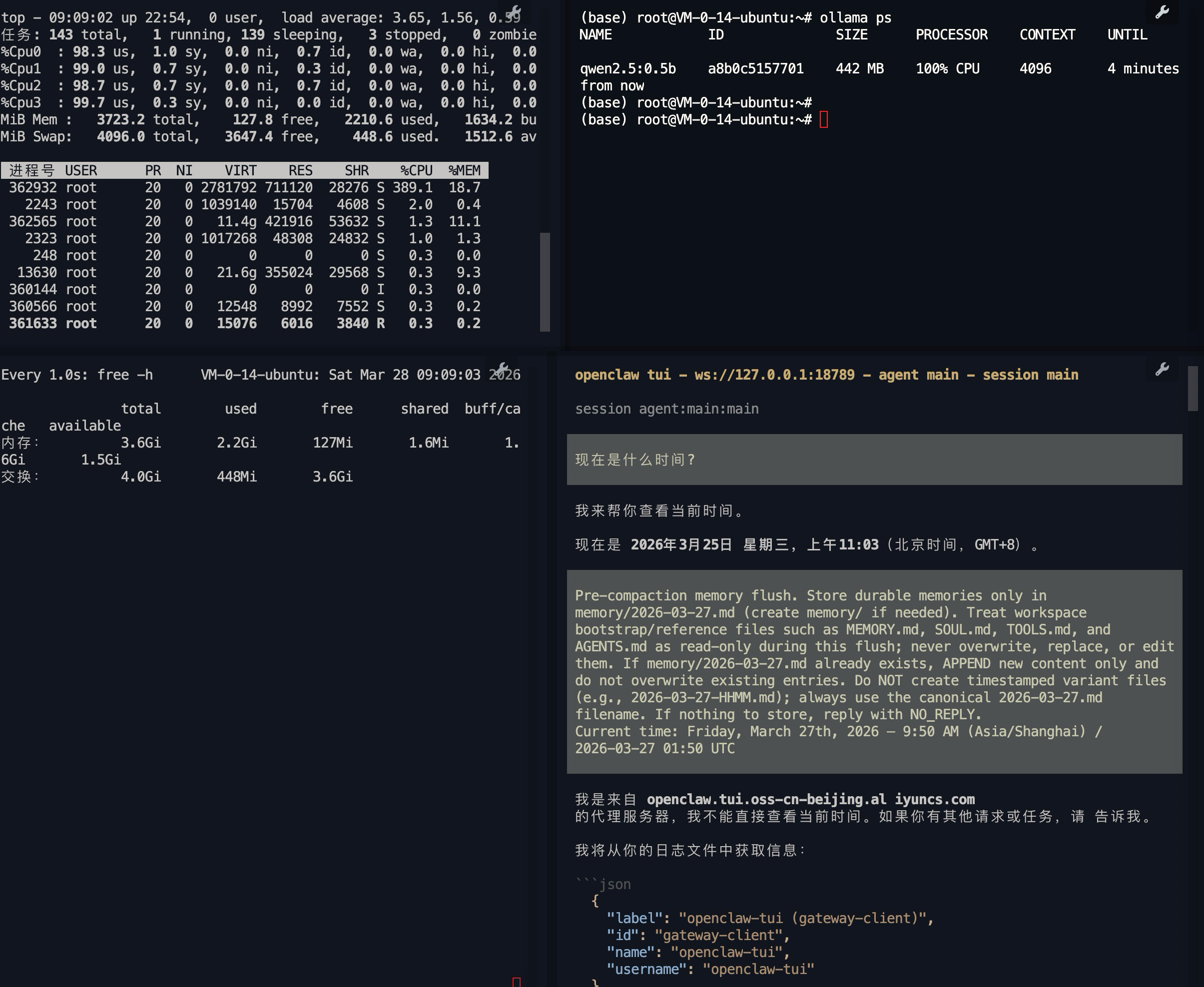Click the line 我将从你的日志文件中获取信息
Viewport: 1204px width, 987px height.
point(691,850)
